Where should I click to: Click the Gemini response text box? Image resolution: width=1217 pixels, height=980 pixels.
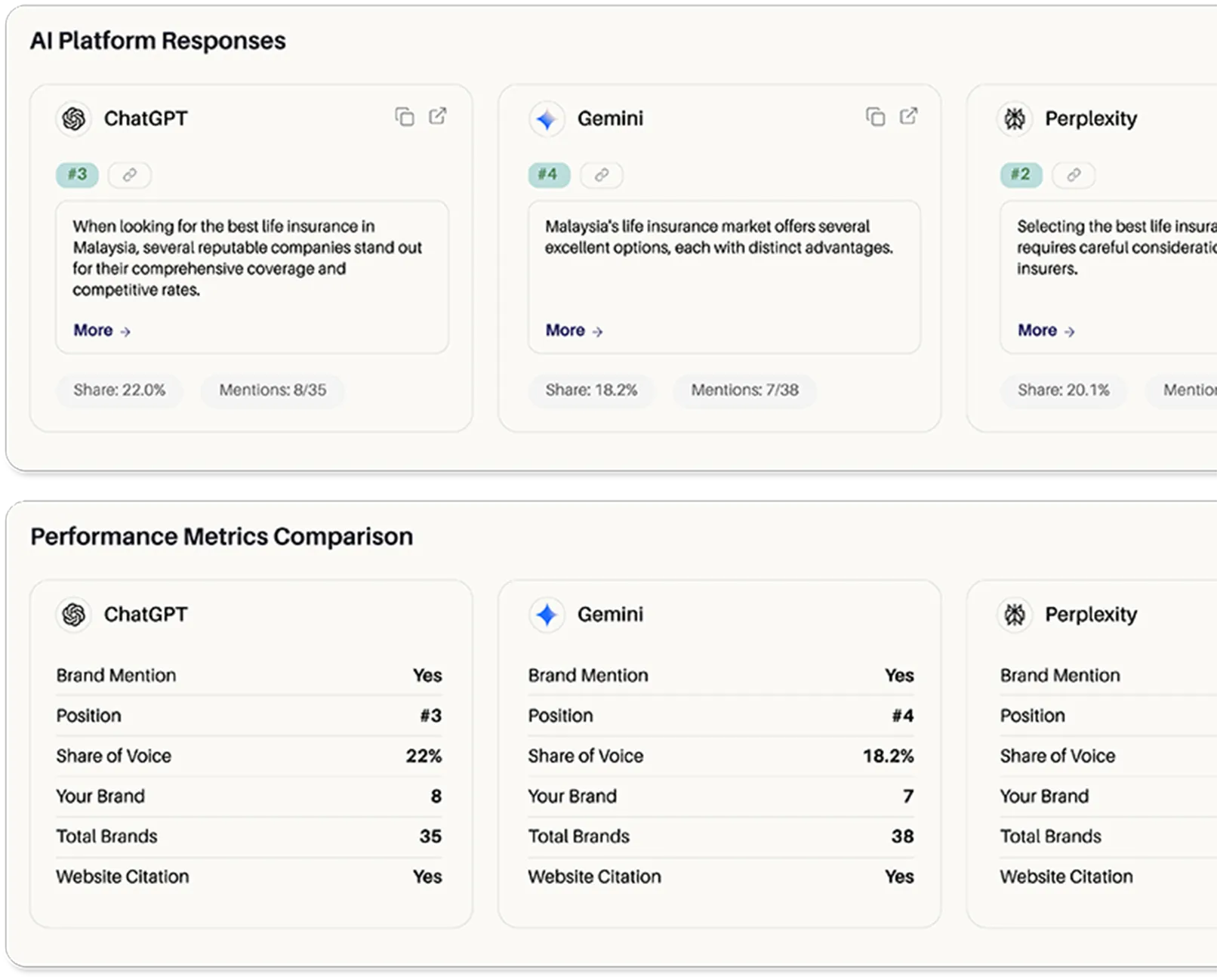coord(724,277)
